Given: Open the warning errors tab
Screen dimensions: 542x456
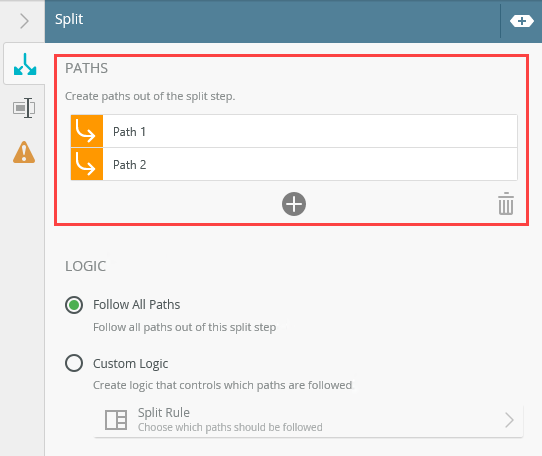Looking at the screenshot, I should point(24,152).
